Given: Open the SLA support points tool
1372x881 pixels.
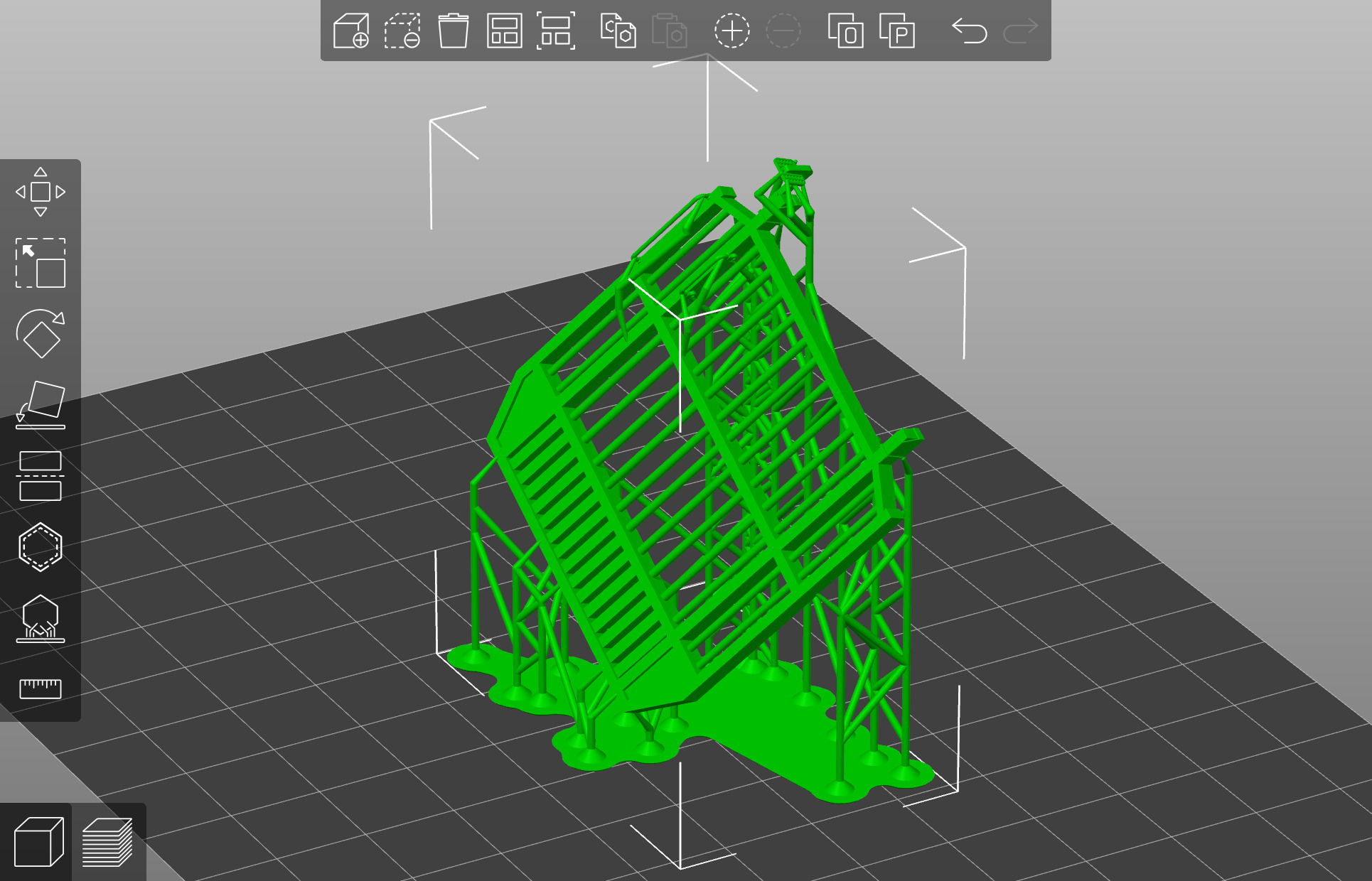Looking at the screenshot, I should coord(41,618).
